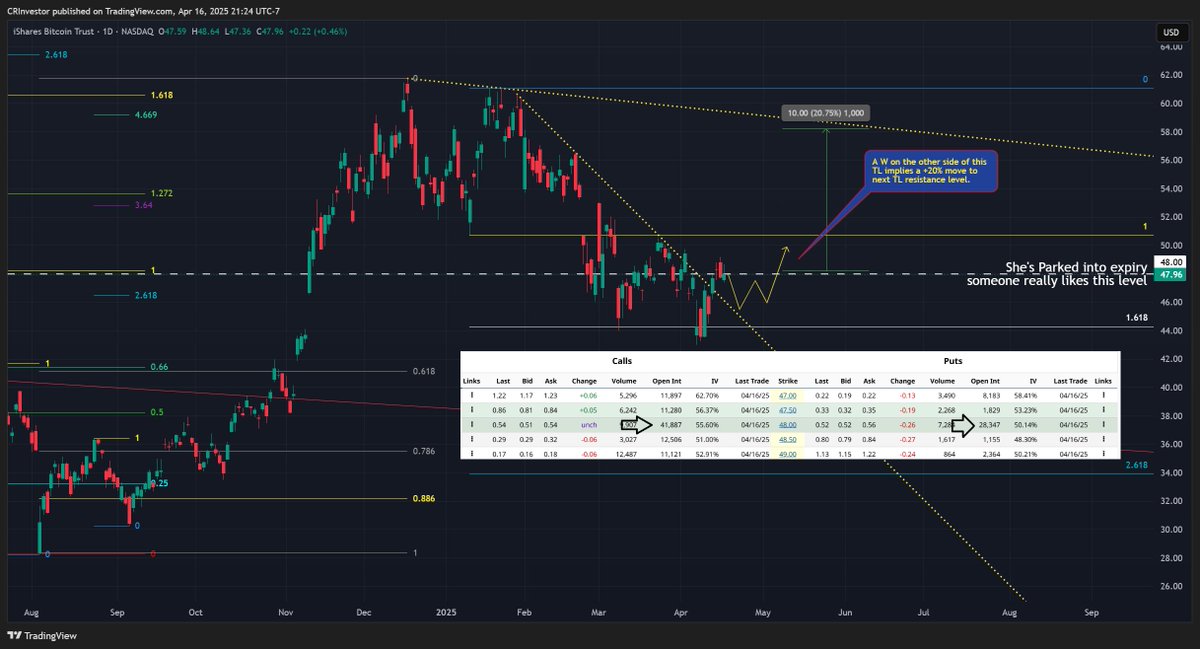Viewport: 1200px width, 649px height.
Task: Select the 0.886 Fibonacci level label
Action: (x=423, y=498)
